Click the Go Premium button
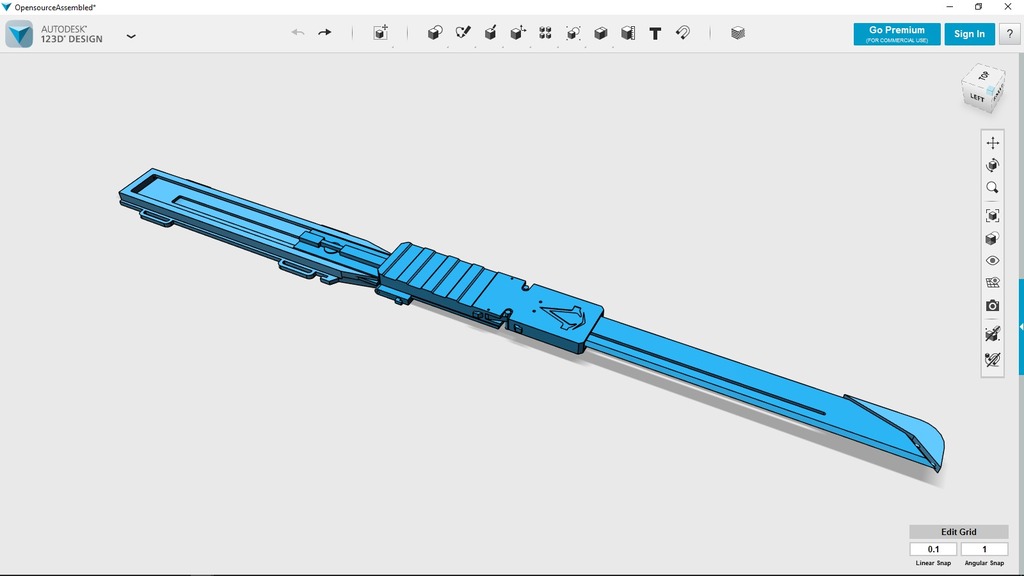This screenshot has width=1024, height=576. [x=896, y=34]
